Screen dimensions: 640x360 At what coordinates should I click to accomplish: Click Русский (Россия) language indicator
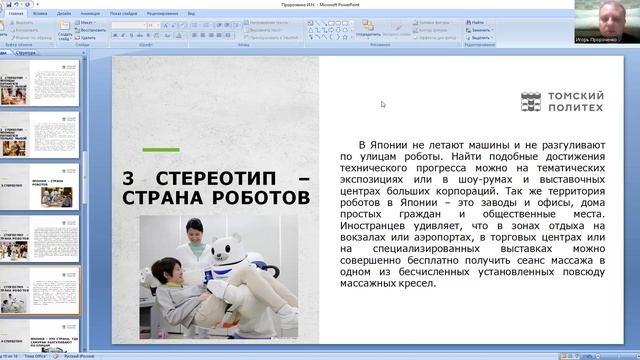pos(79,356)
